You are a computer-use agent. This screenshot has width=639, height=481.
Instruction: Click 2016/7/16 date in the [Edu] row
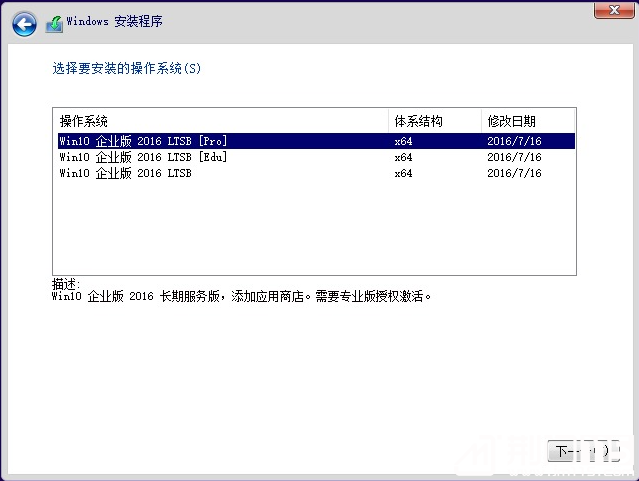pos(514,157)
